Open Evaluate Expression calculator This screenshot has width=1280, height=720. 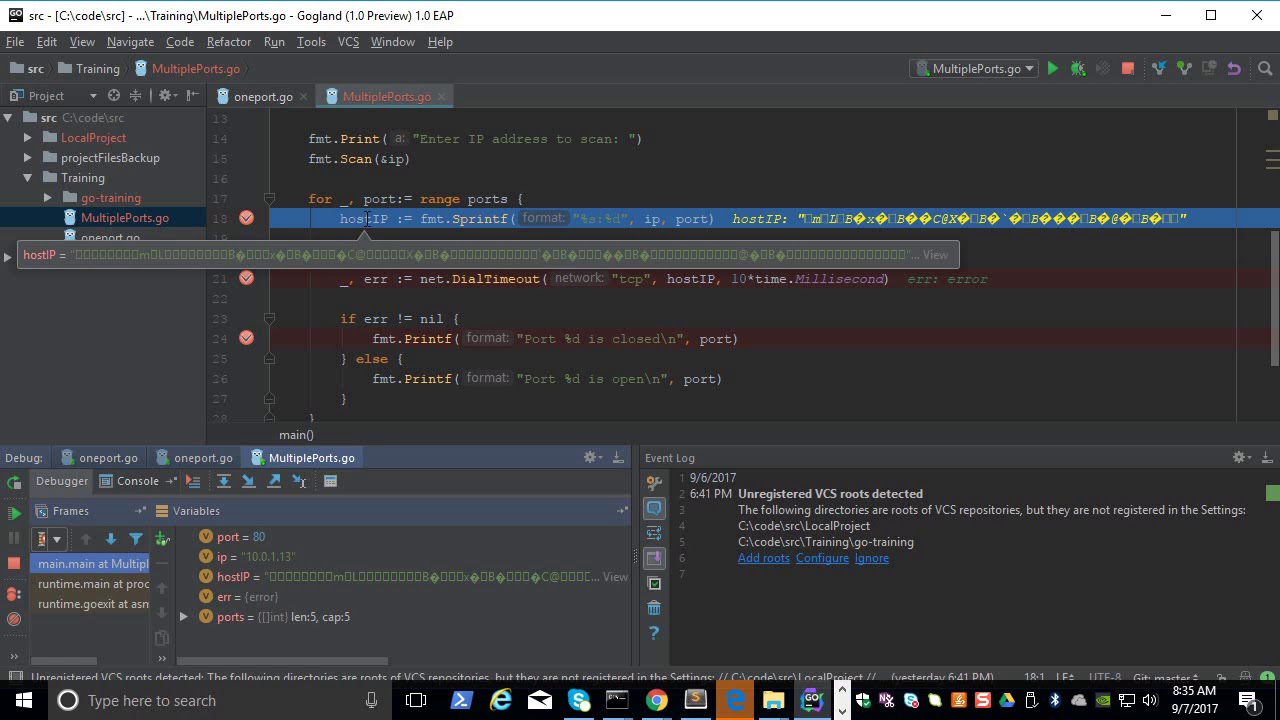[331, 481]
